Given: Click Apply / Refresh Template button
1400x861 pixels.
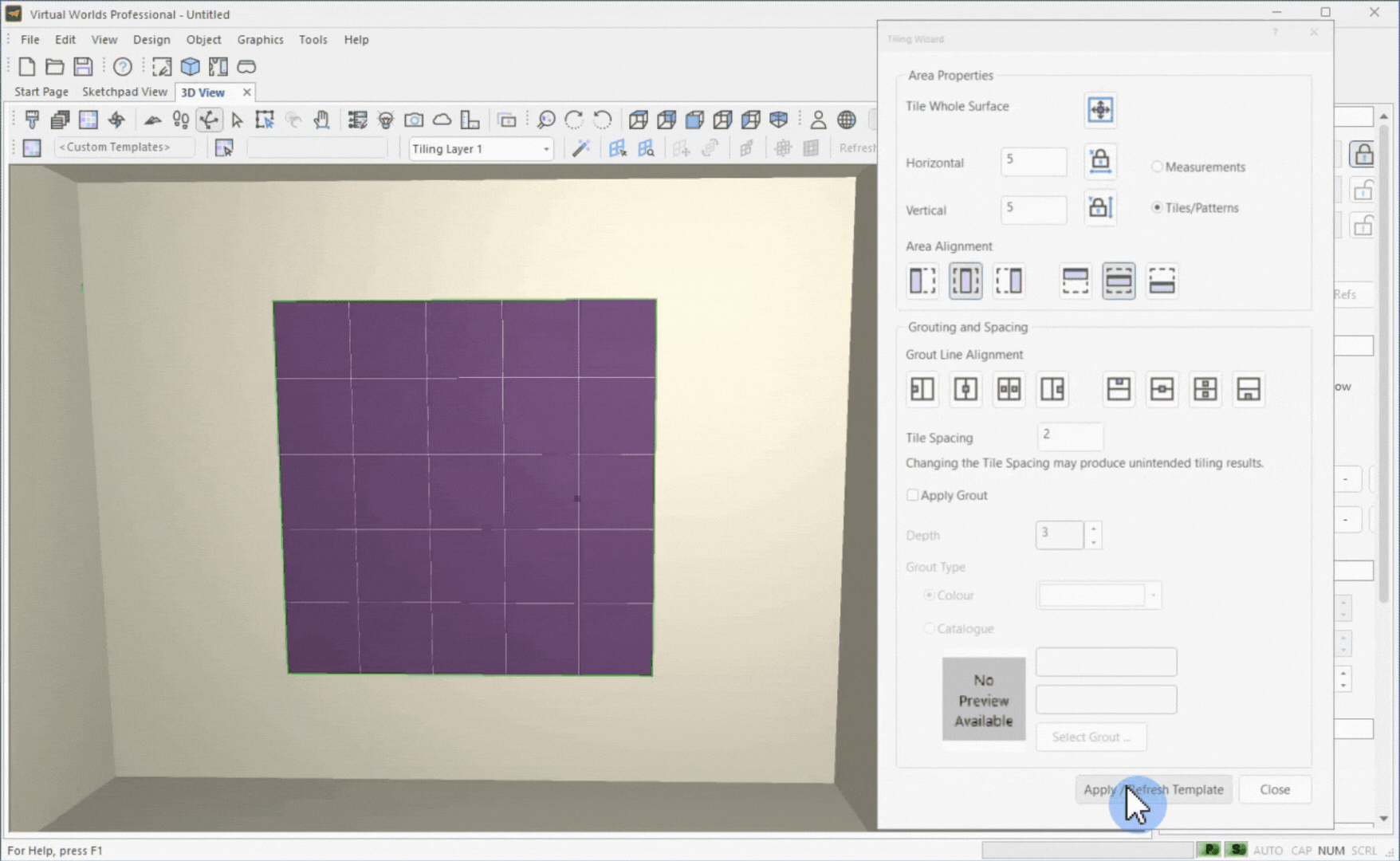Looking at the screenshot, I should tap(1153, 789).
